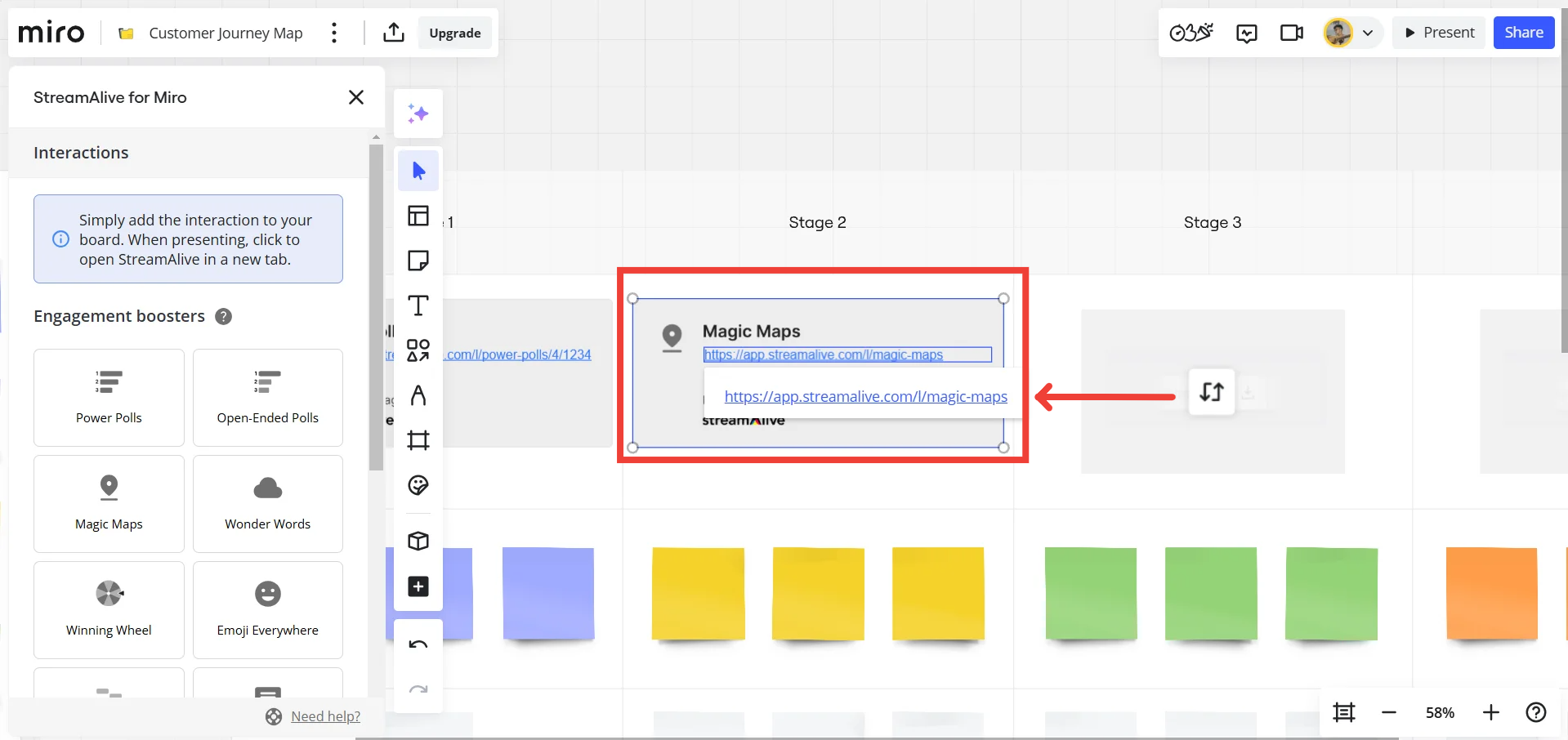Zoom in with the plus button
Viewport: 1568px width, 740px height.
[1491, 713]
